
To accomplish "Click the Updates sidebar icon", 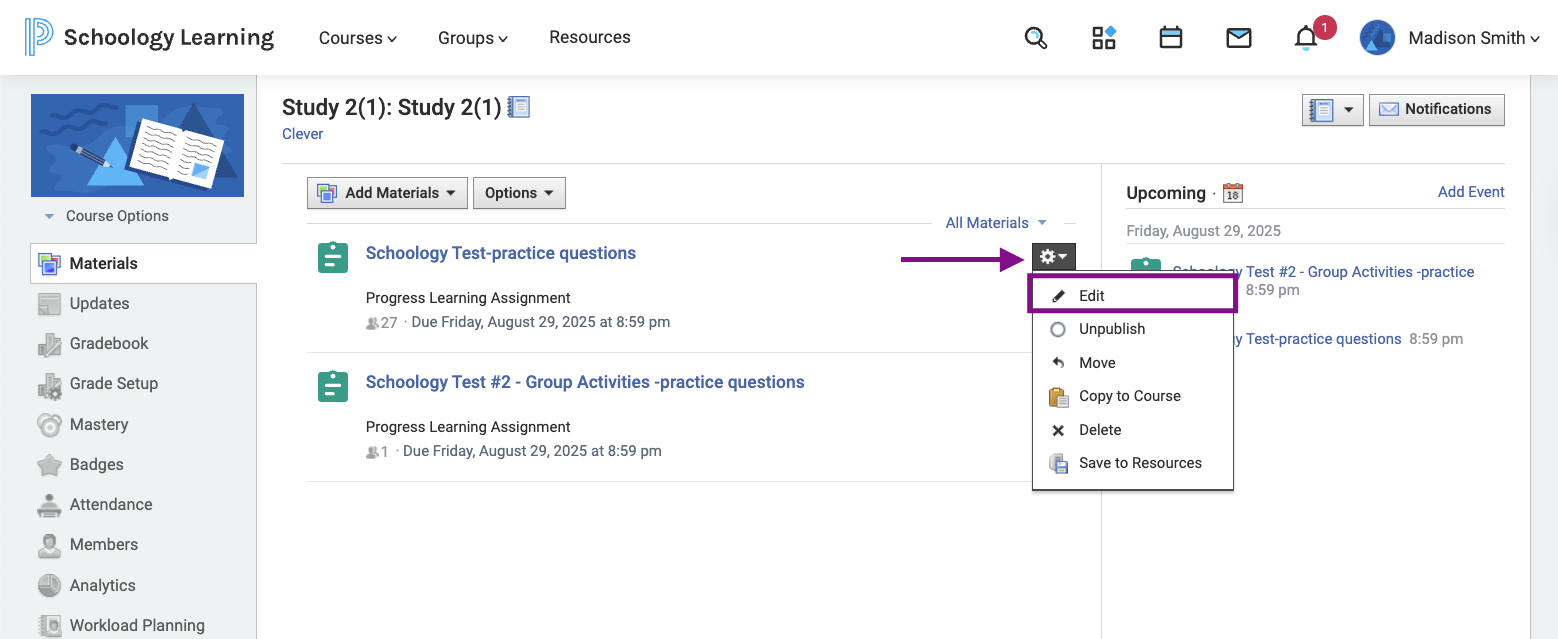I will (49, 304).
